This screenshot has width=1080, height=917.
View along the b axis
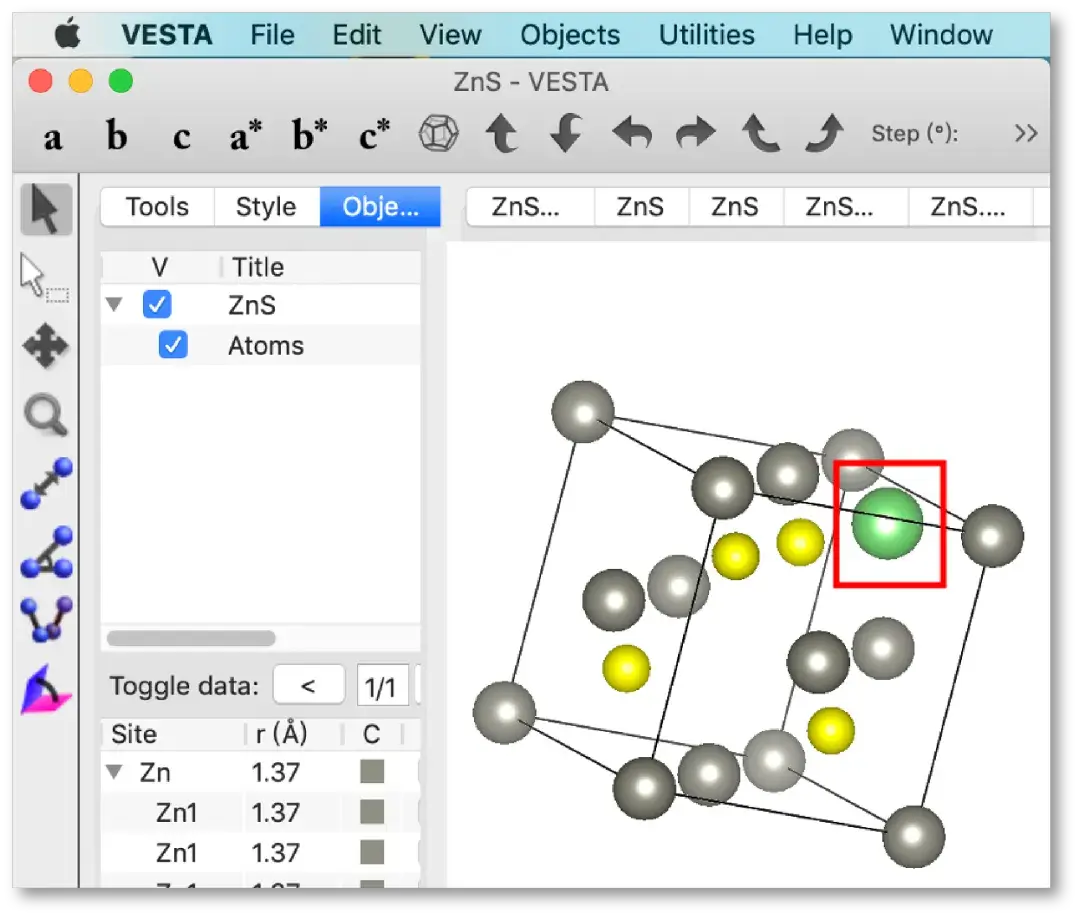[116, 134]
